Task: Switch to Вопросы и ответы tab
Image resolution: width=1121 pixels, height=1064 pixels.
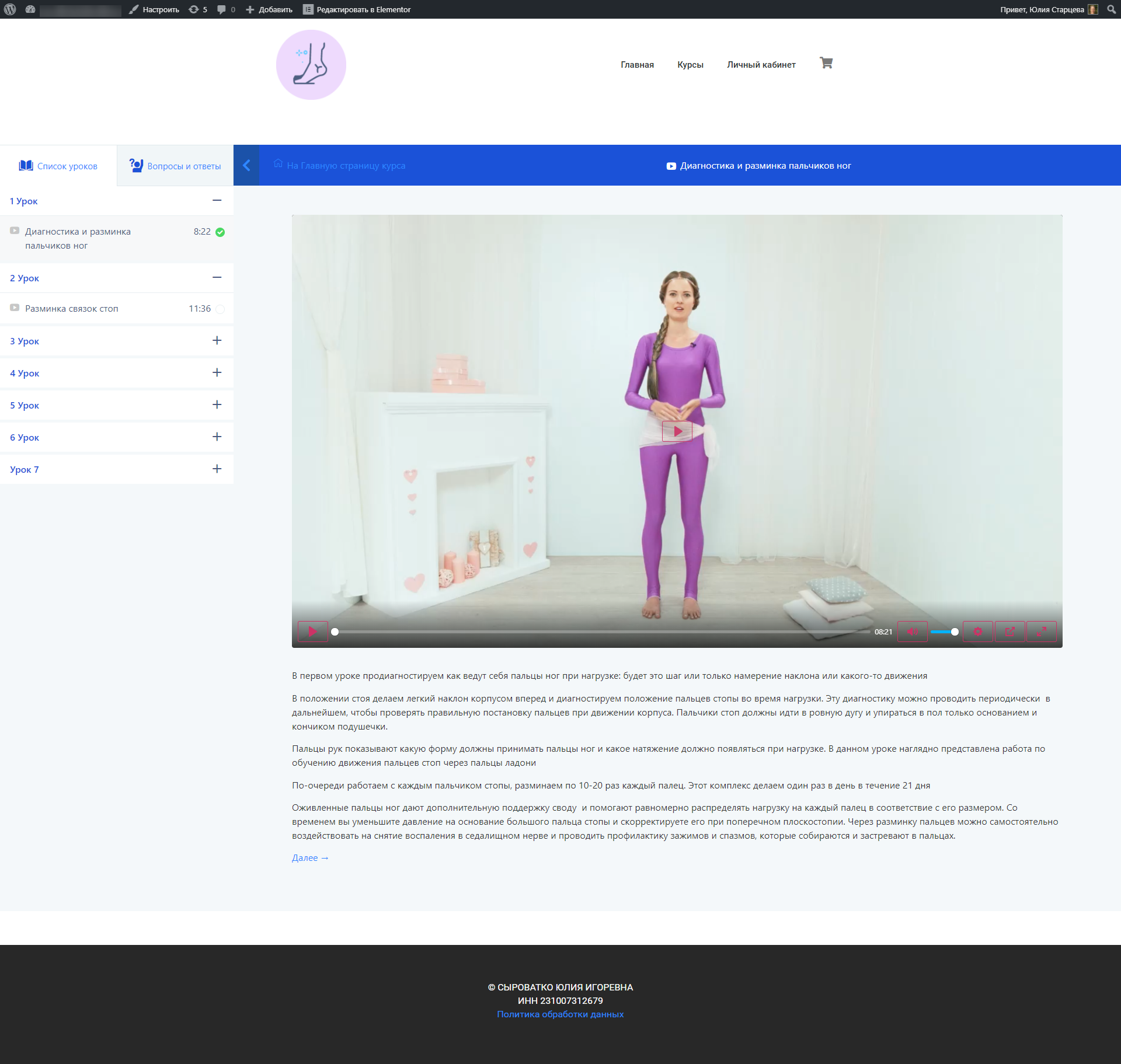Action: pos(175,166)
